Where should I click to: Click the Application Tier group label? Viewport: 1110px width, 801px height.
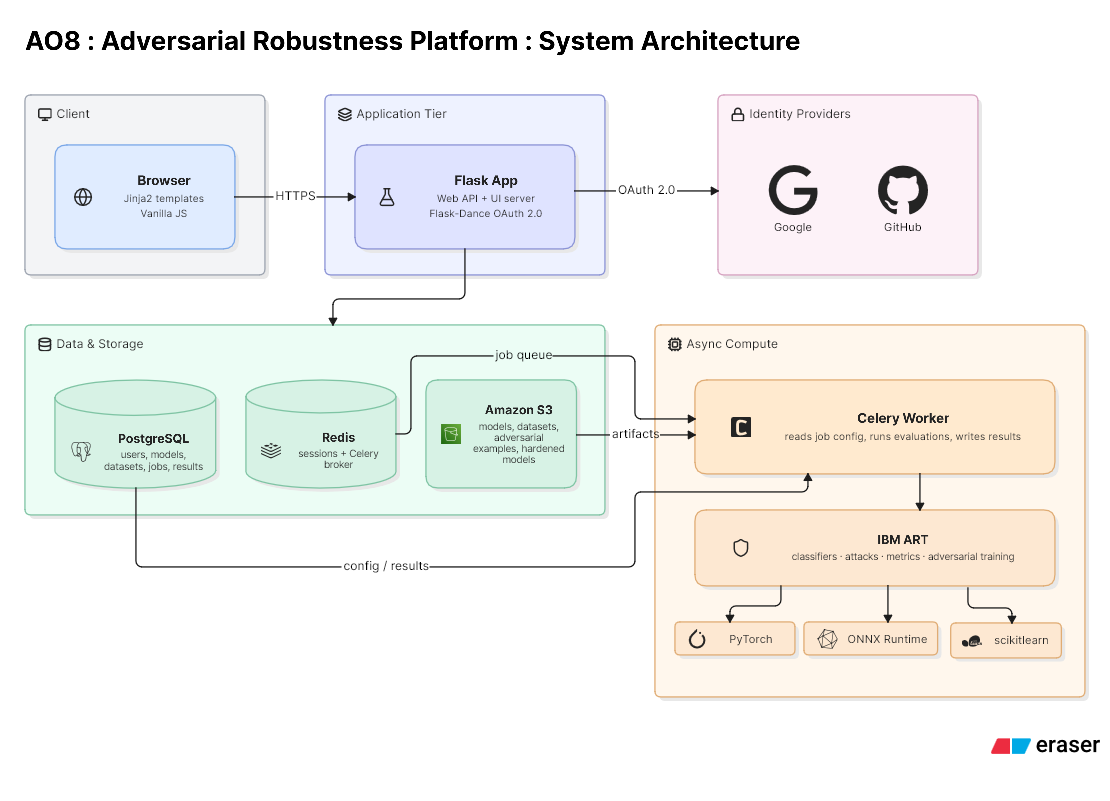pyautogui.click(x=401, y=114)
